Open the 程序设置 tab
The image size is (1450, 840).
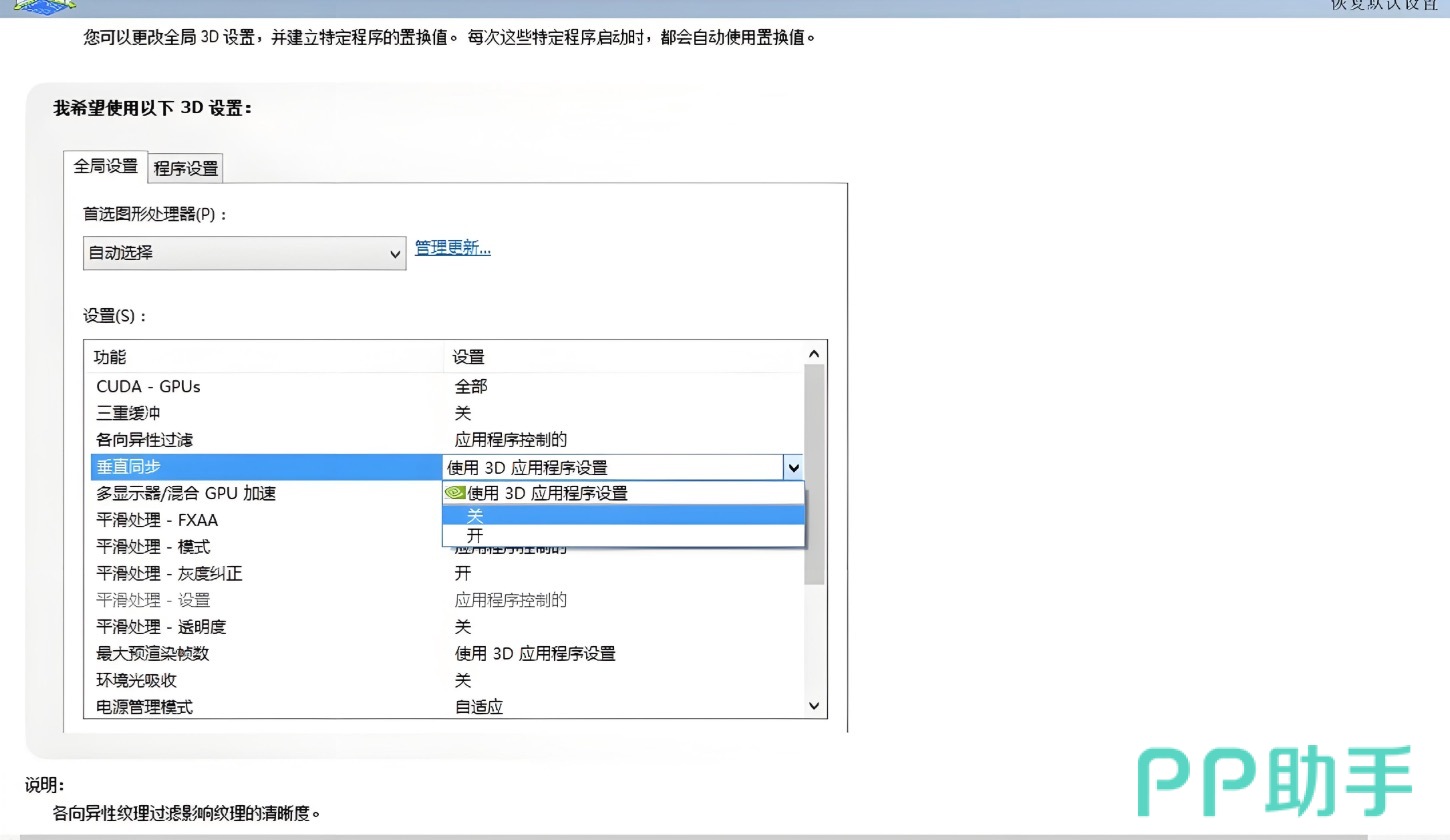pos(186,168)
